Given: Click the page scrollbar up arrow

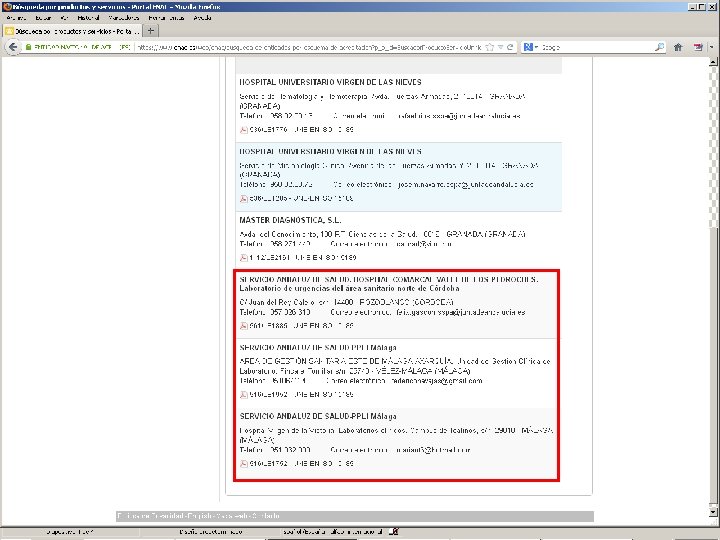Looking at the screenshot, I should 713,62.
